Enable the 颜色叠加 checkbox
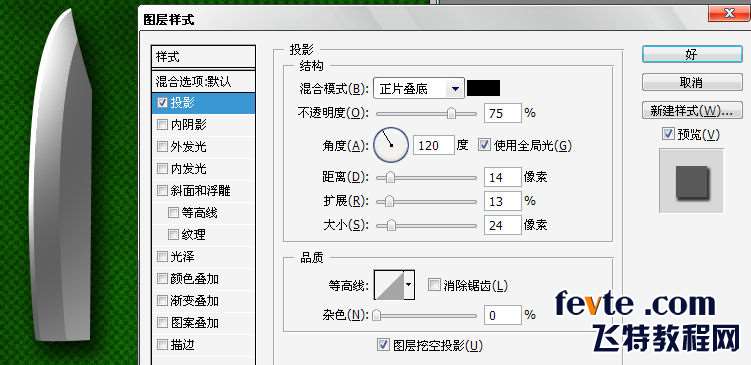Screen dimensions: 751x365 162,279
